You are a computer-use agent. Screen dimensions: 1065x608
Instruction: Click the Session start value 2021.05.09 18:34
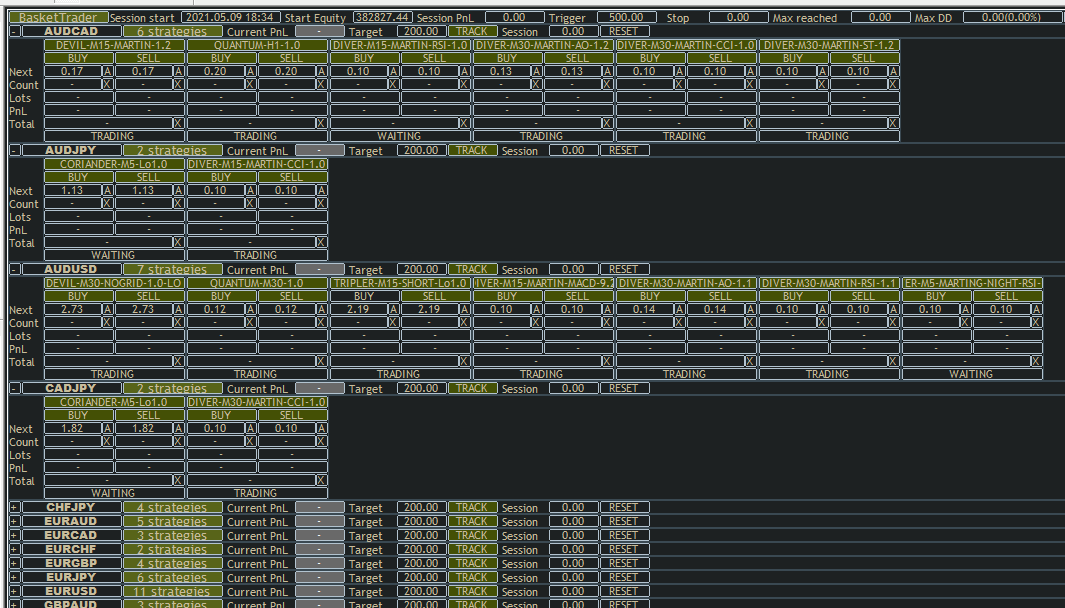coord(230,17)
